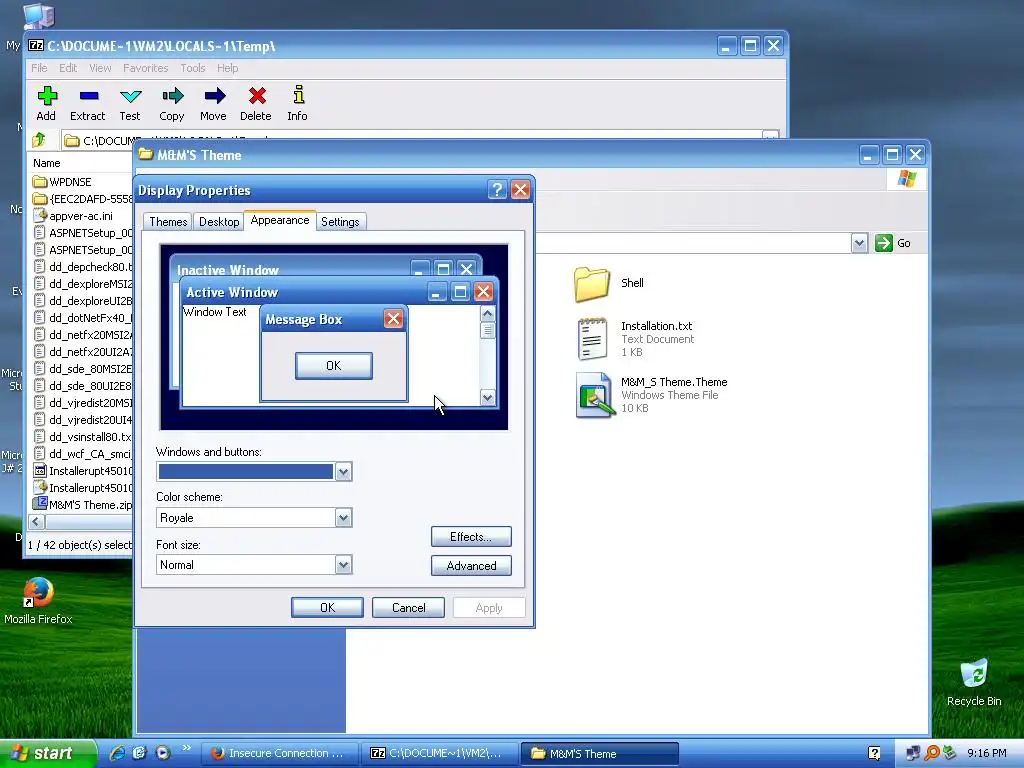This screenshot has height=768, width=1024.
Task: Switch to the Themes tab
Action: point(168,221)
